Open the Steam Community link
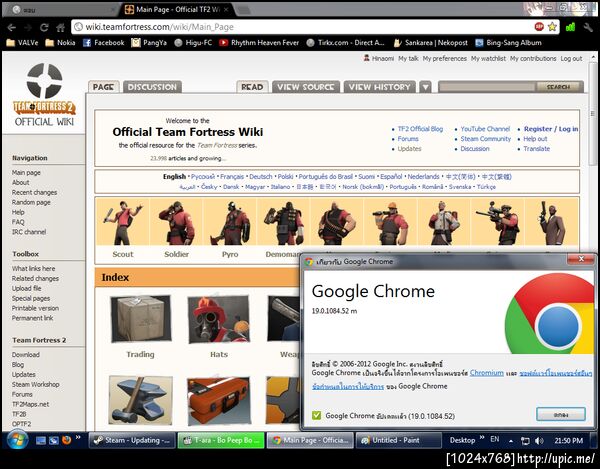 [x=486, y=139]
